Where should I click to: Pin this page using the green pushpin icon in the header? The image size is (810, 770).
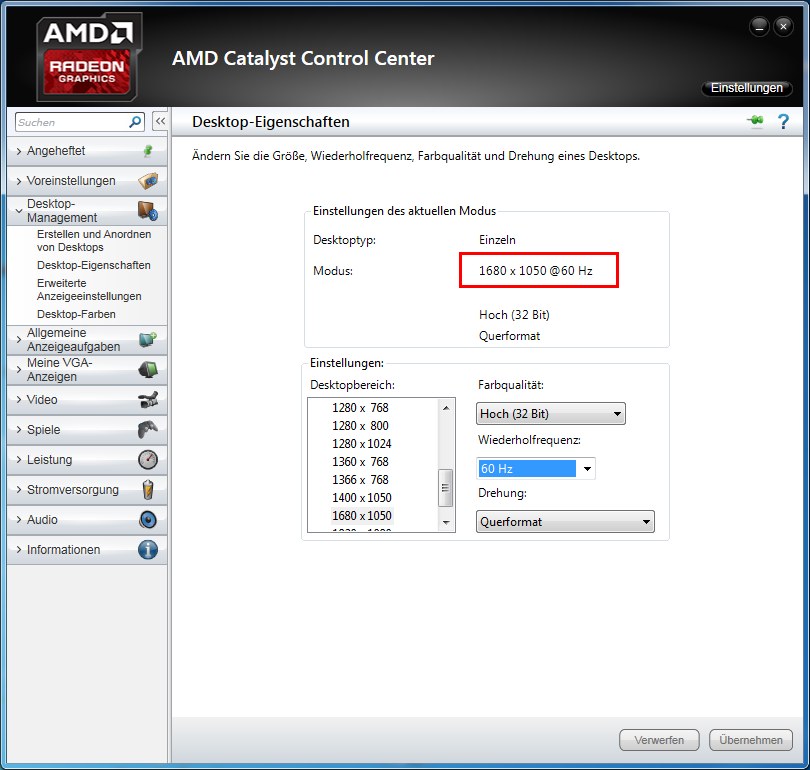coord(755,121)
